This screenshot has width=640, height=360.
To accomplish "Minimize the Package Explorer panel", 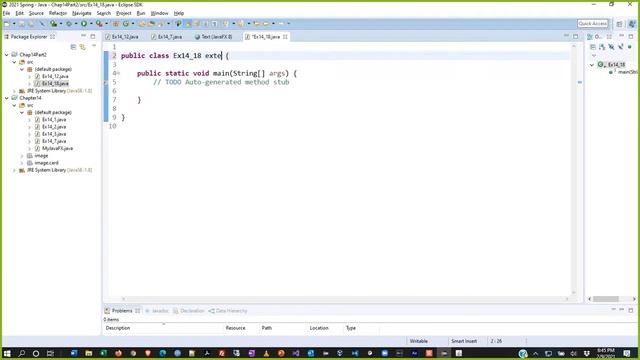I will pos(84,36).
